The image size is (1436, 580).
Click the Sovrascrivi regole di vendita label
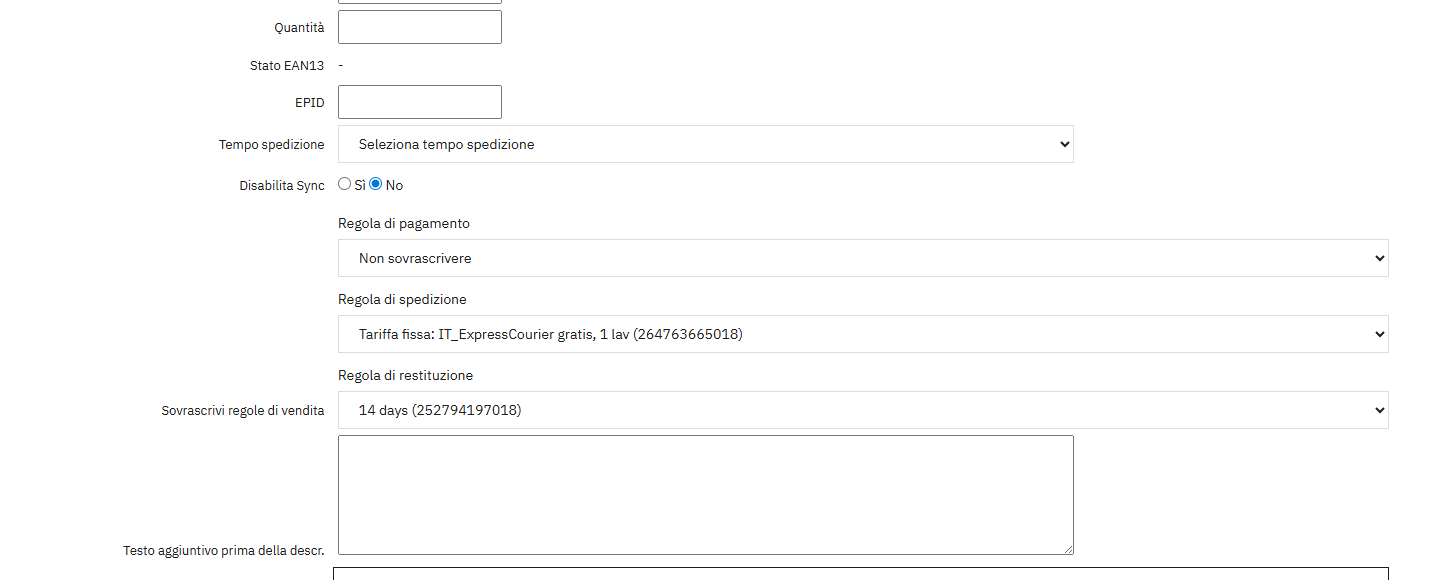coord(243,411)
